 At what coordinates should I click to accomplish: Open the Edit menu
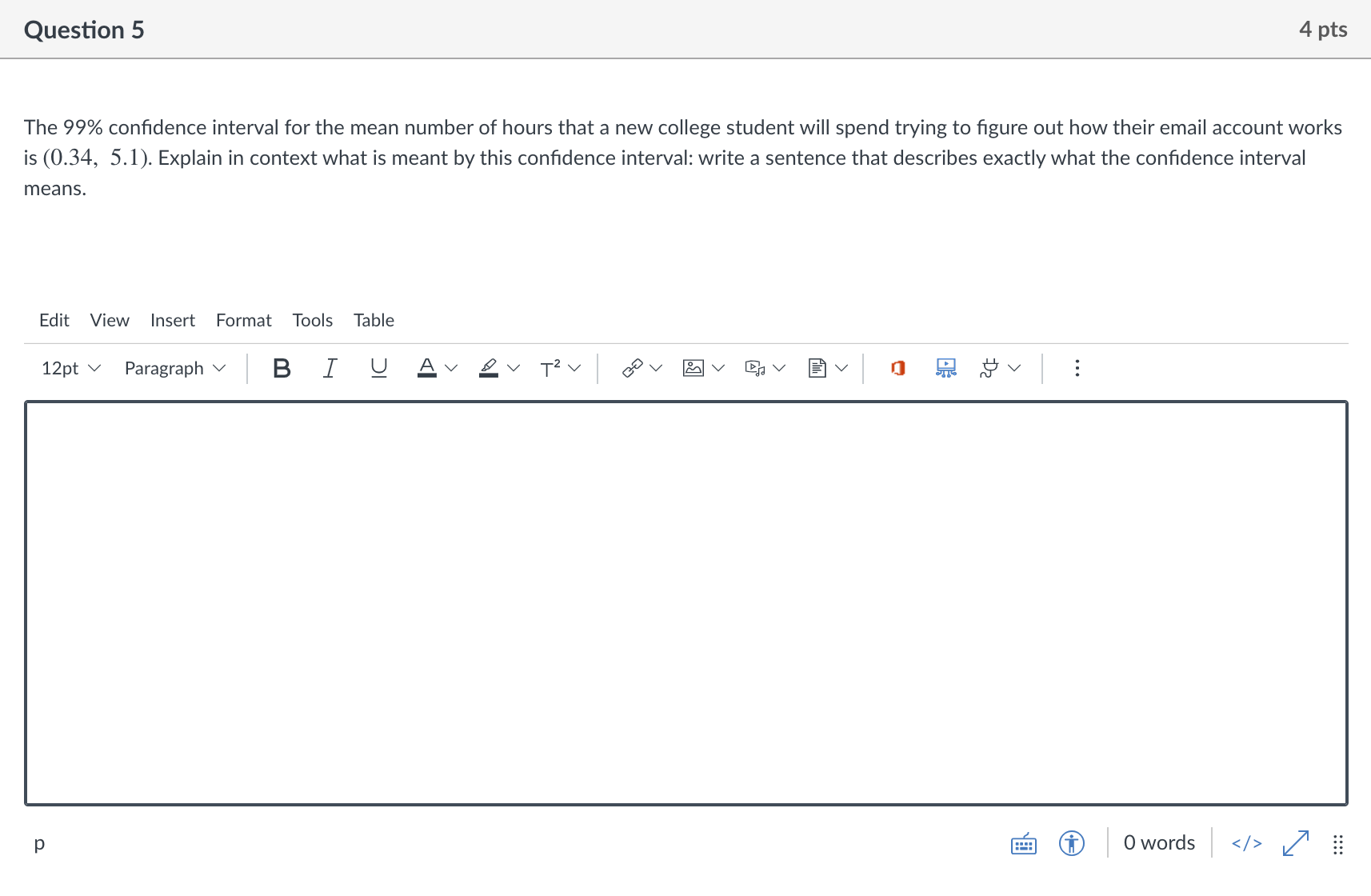54,320
